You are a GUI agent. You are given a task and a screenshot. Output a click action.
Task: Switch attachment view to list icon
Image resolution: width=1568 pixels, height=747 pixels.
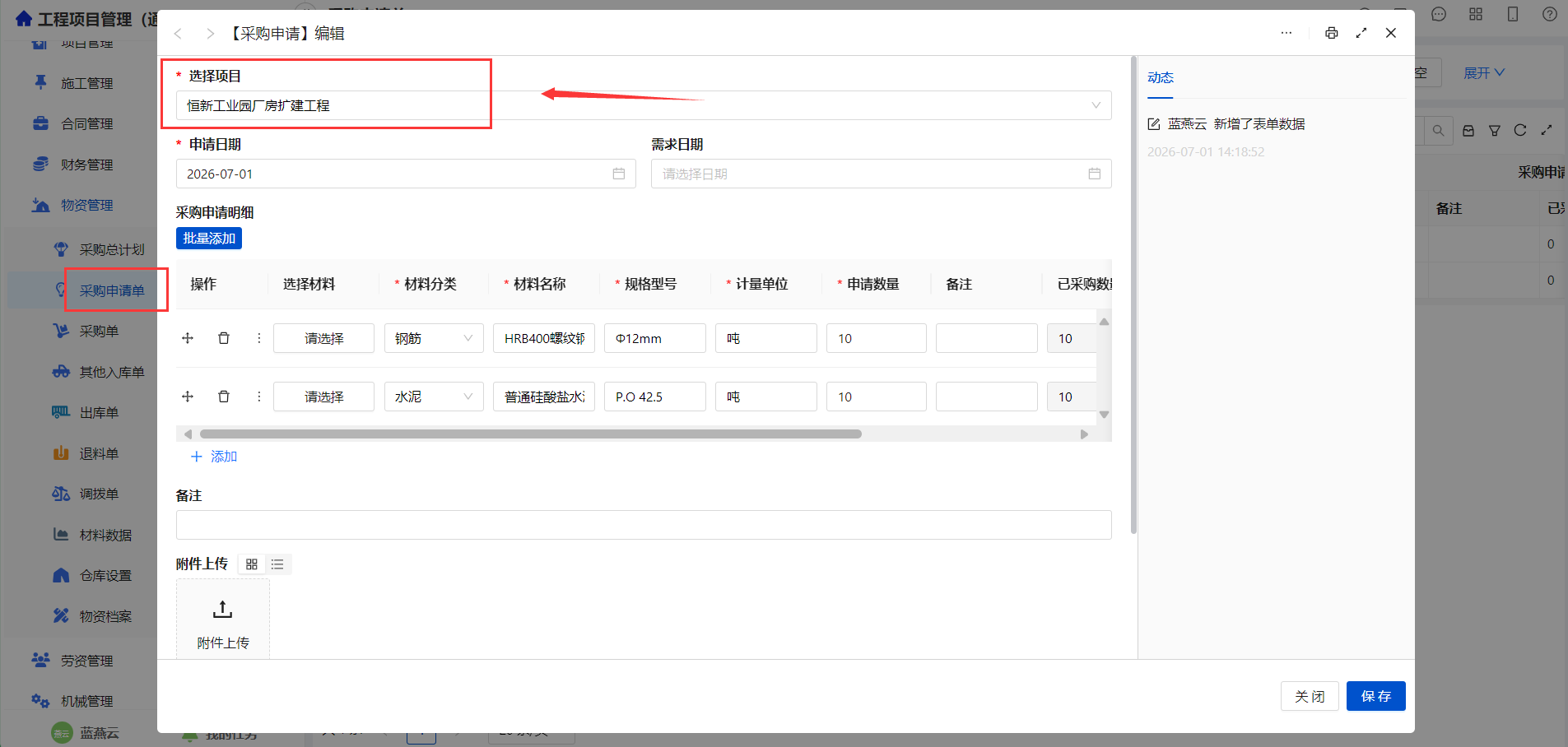[x=277, y=564]
